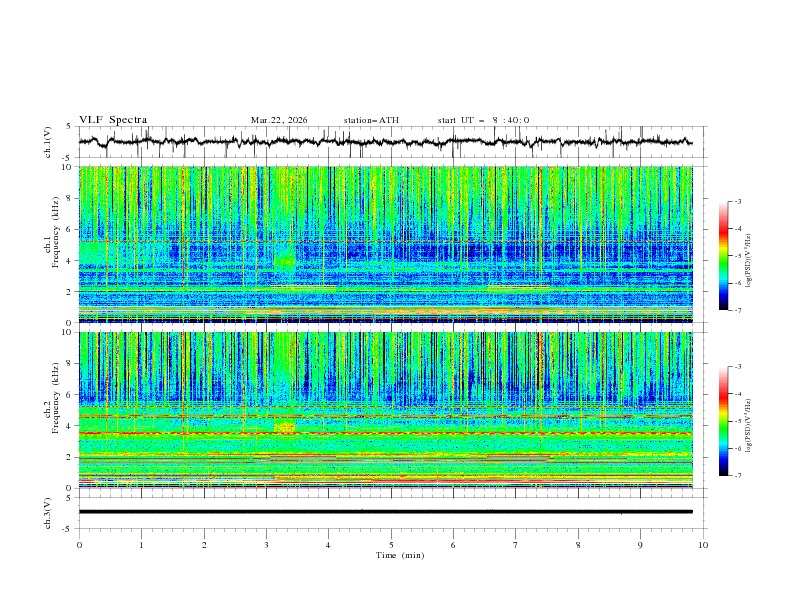Image resolution: width=792 pixels, height=612 pixels.
Task: Click the time axis tick label "8"
Action: 578,545
